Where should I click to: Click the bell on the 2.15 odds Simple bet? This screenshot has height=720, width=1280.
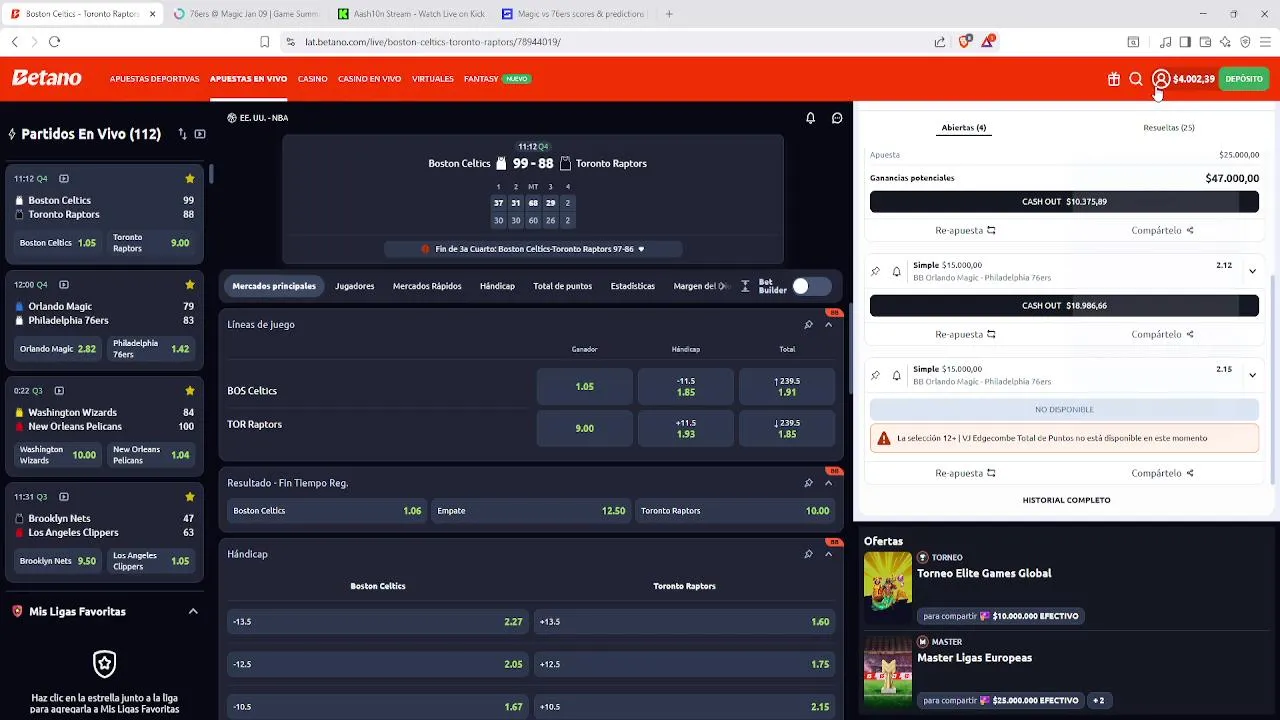tap(896, 375)
